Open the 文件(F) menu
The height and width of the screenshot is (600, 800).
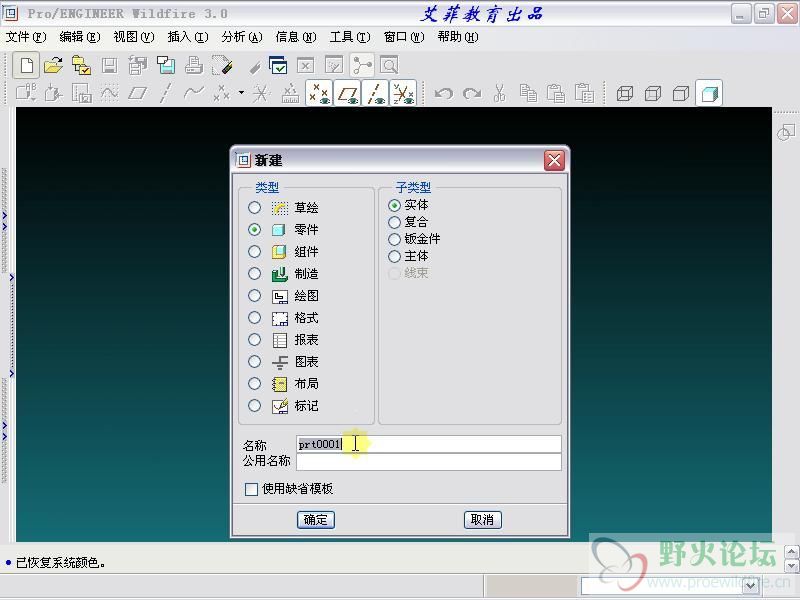tap(26, 37)
